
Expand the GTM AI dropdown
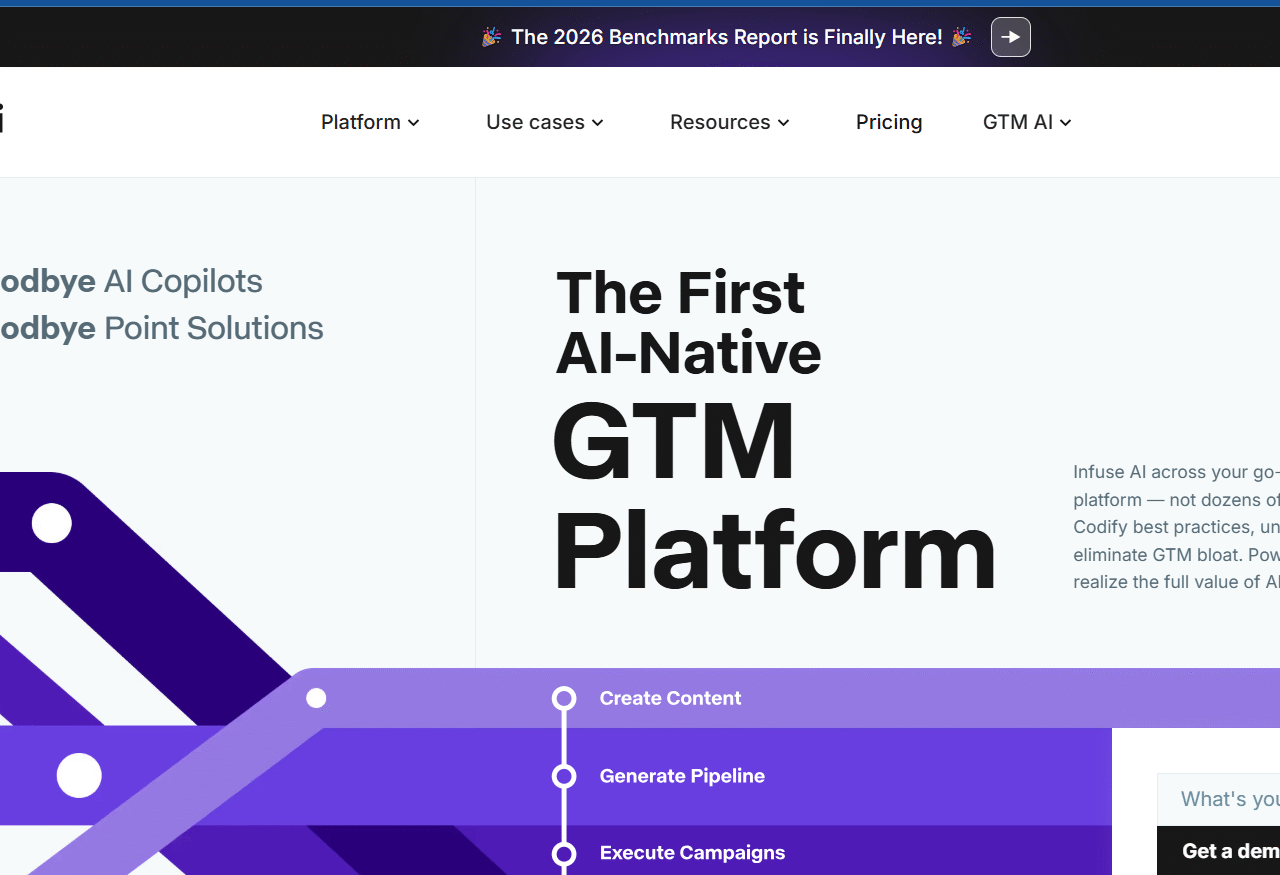[1026, 122]
